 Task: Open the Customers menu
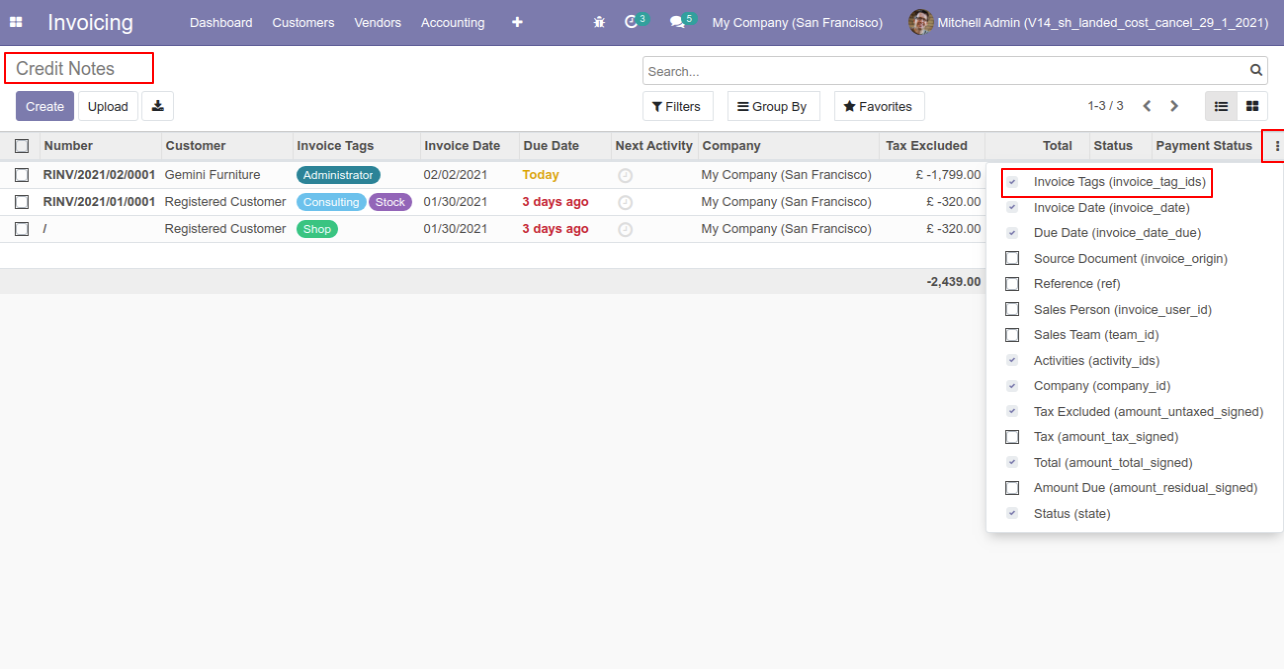point(303,22)
